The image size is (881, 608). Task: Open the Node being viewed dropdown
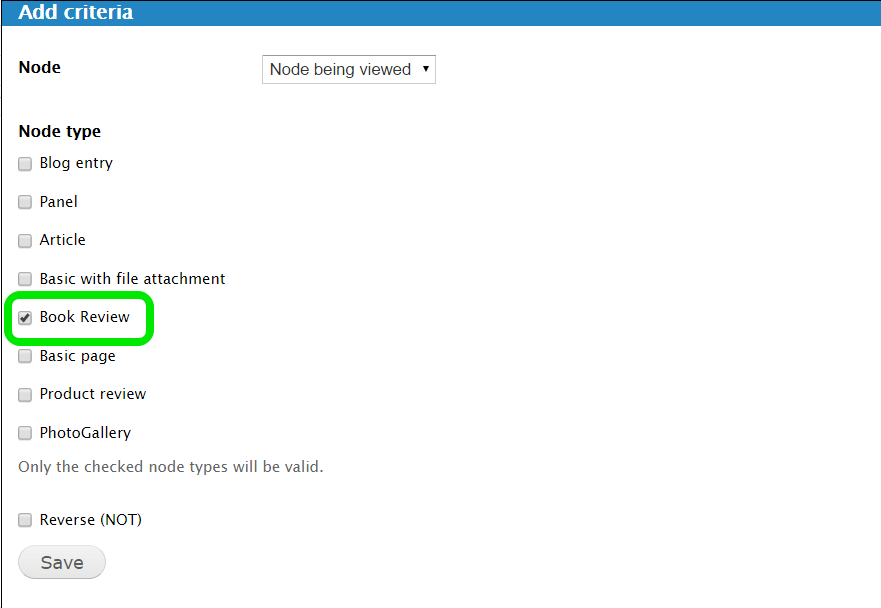(x=349, y=69)
